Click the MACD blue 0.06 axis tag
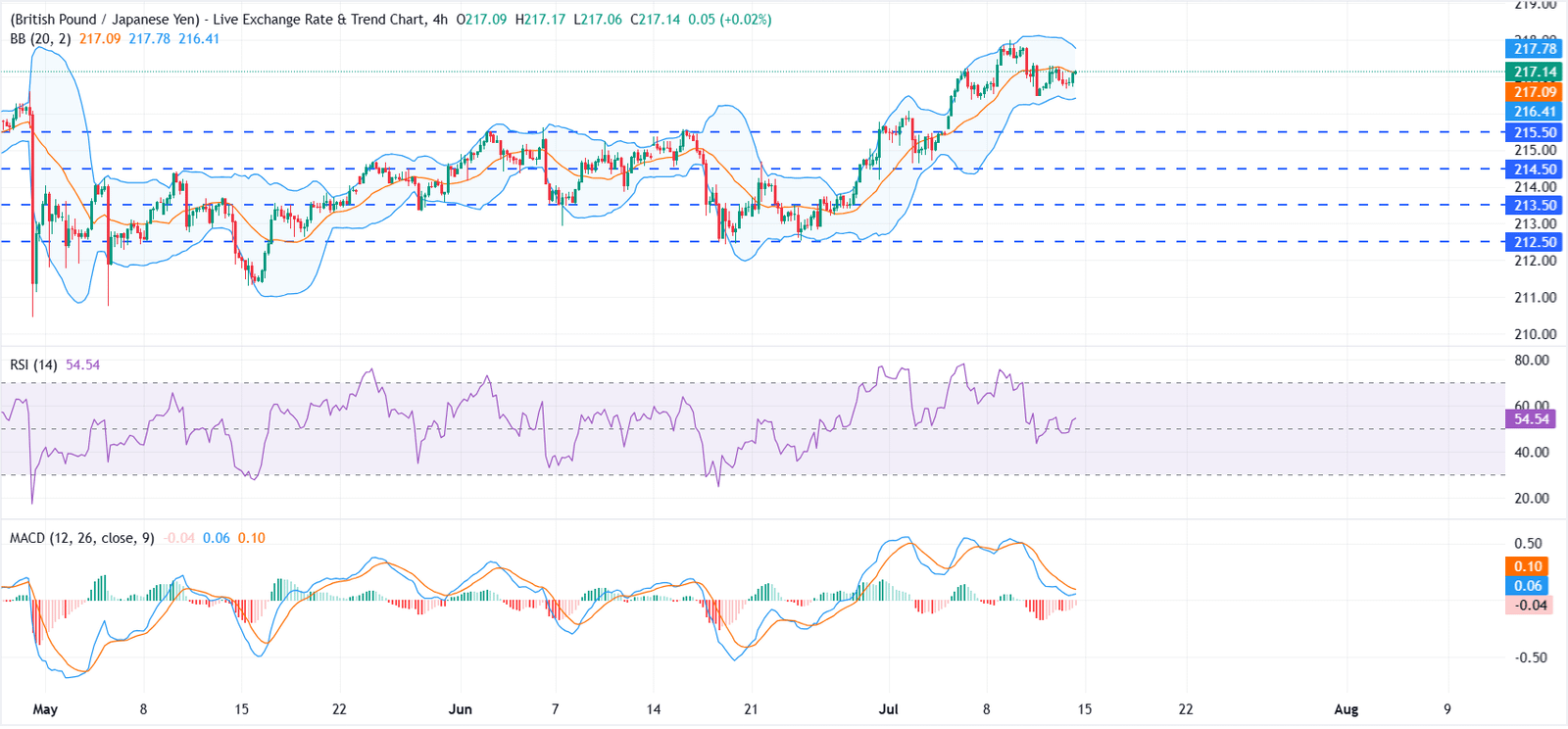1568x729 pixels. pos(1528,586)
